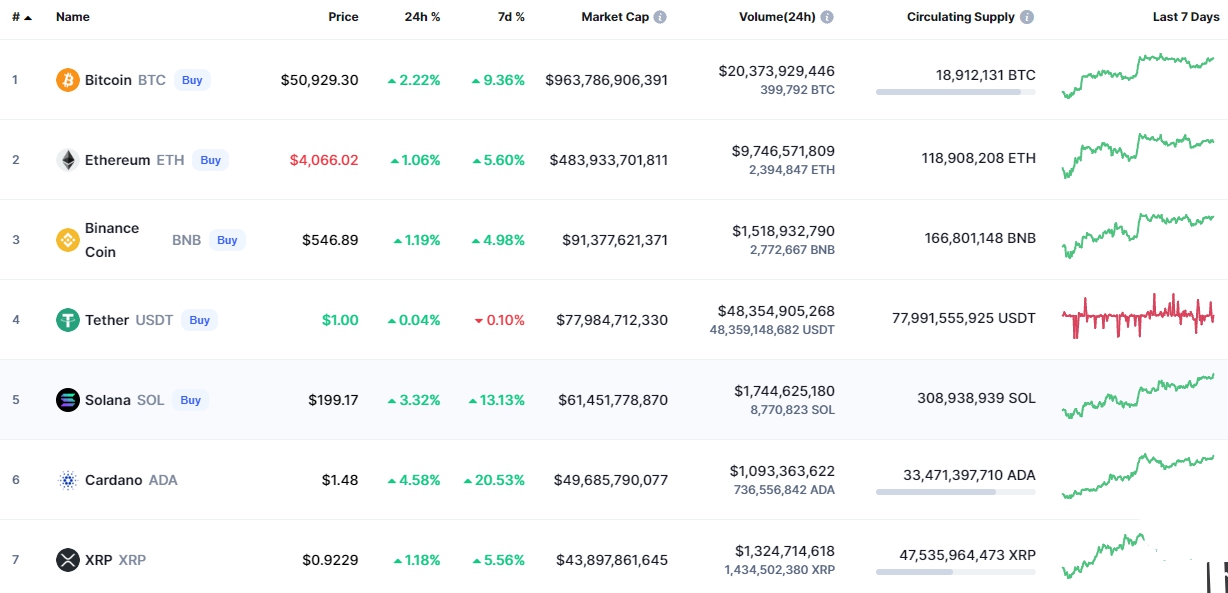Click Bitcoin 24h change 2.22%
The image size is (1228, 593).
point(414,80)
